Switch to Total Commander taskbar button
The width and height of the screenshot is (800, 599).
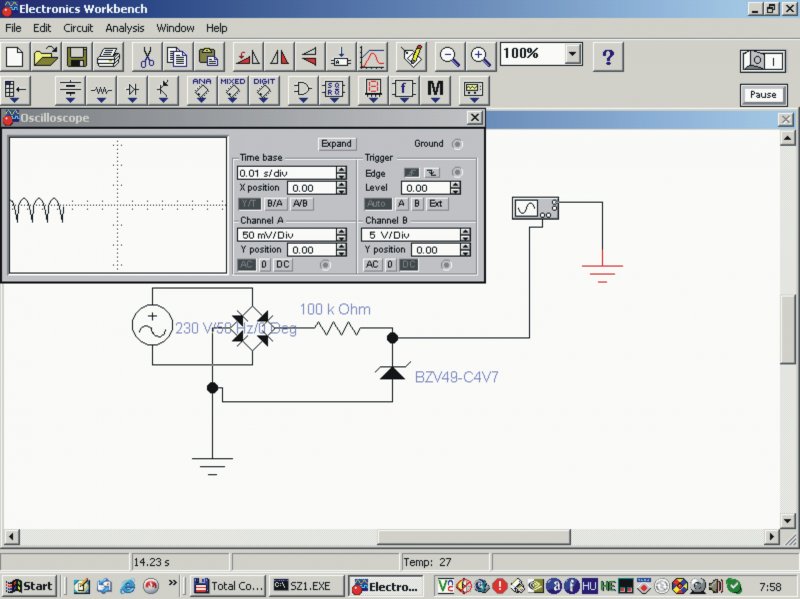[229, 586]
